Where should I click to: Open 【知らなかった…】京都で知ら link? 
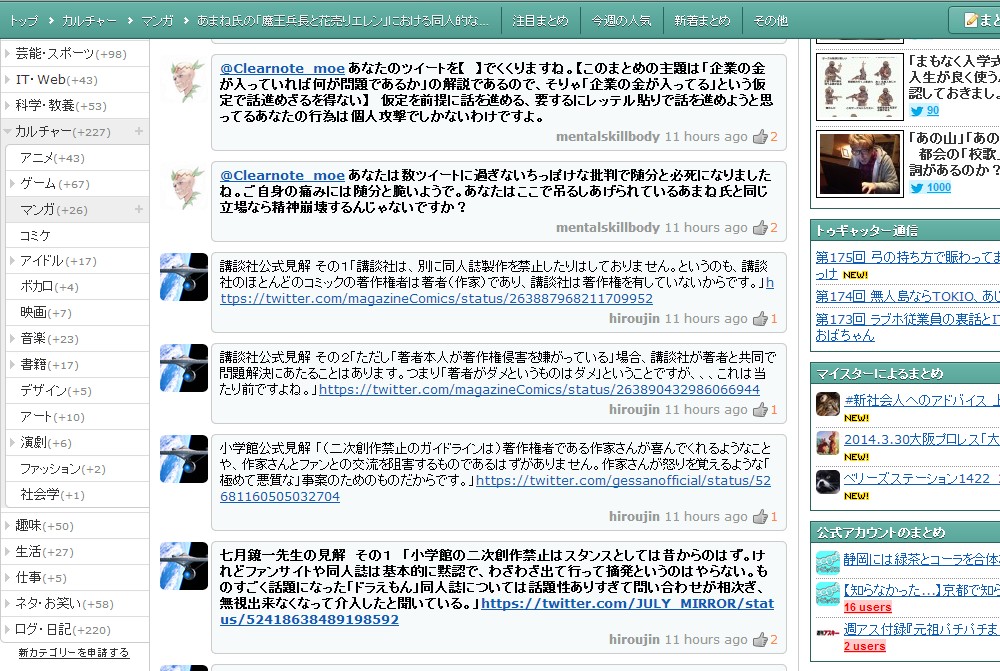click(x=922, y=591)
